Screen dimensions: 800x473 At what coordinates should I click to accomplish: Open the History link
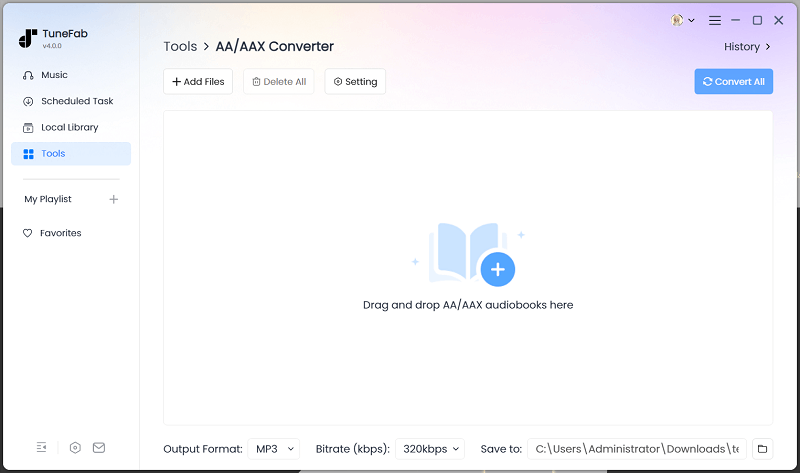pos(747,47)
